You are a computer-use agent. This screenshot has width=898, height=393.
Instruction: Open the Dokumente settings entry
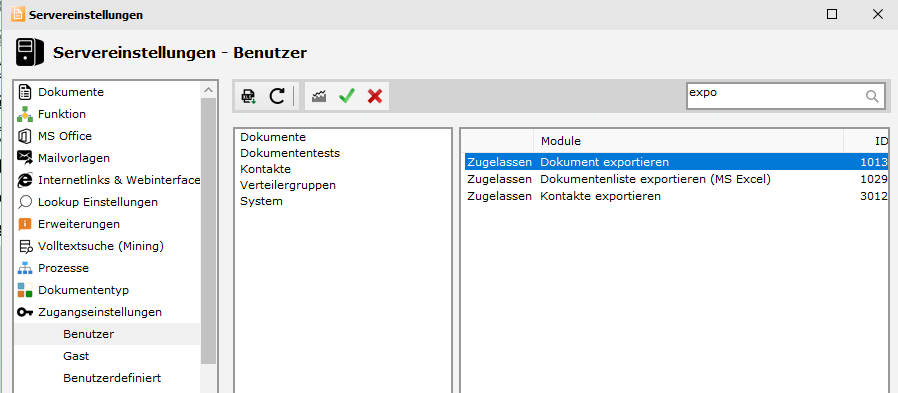coord(71,92)
